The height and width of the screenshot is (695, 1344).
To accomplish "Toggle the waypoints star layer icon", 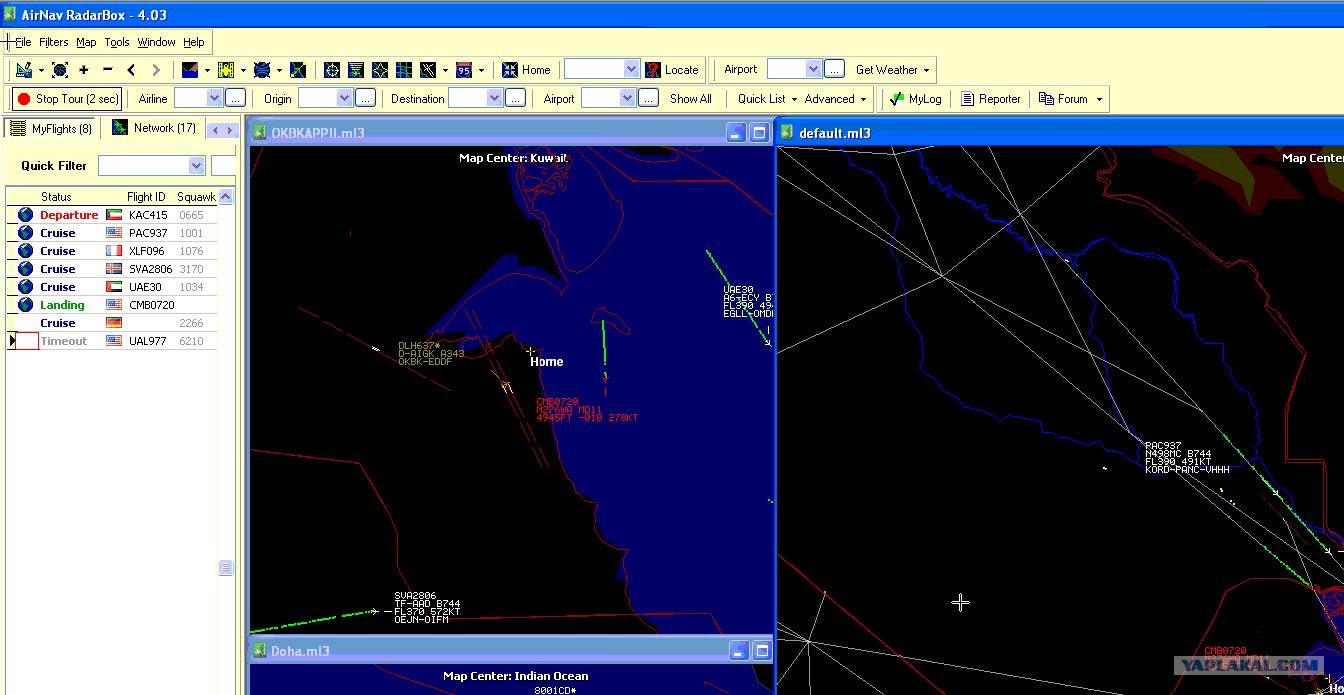I will click(380, 70).
